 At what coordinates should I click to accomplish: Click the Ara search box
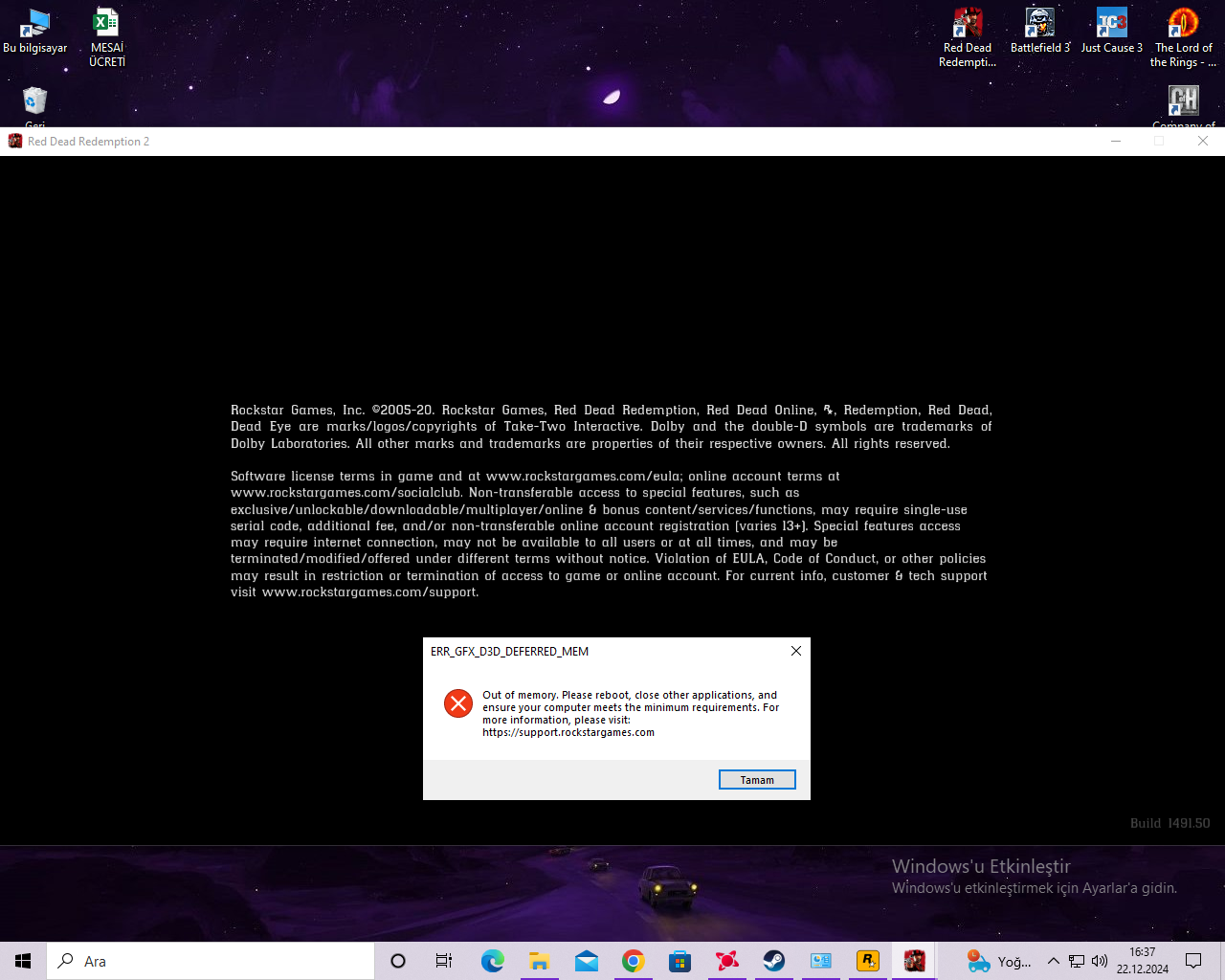click(x=211, y=961)
